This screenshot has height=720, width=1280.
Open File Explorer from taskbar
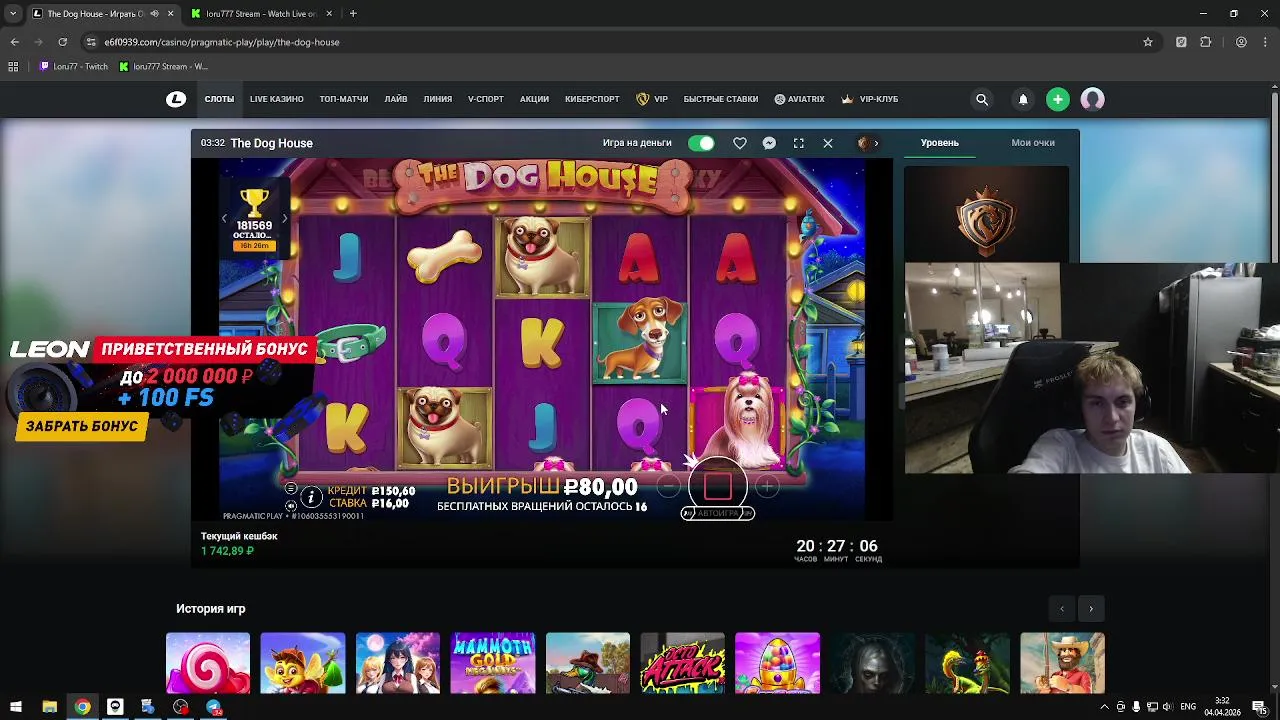coord(49,707)
